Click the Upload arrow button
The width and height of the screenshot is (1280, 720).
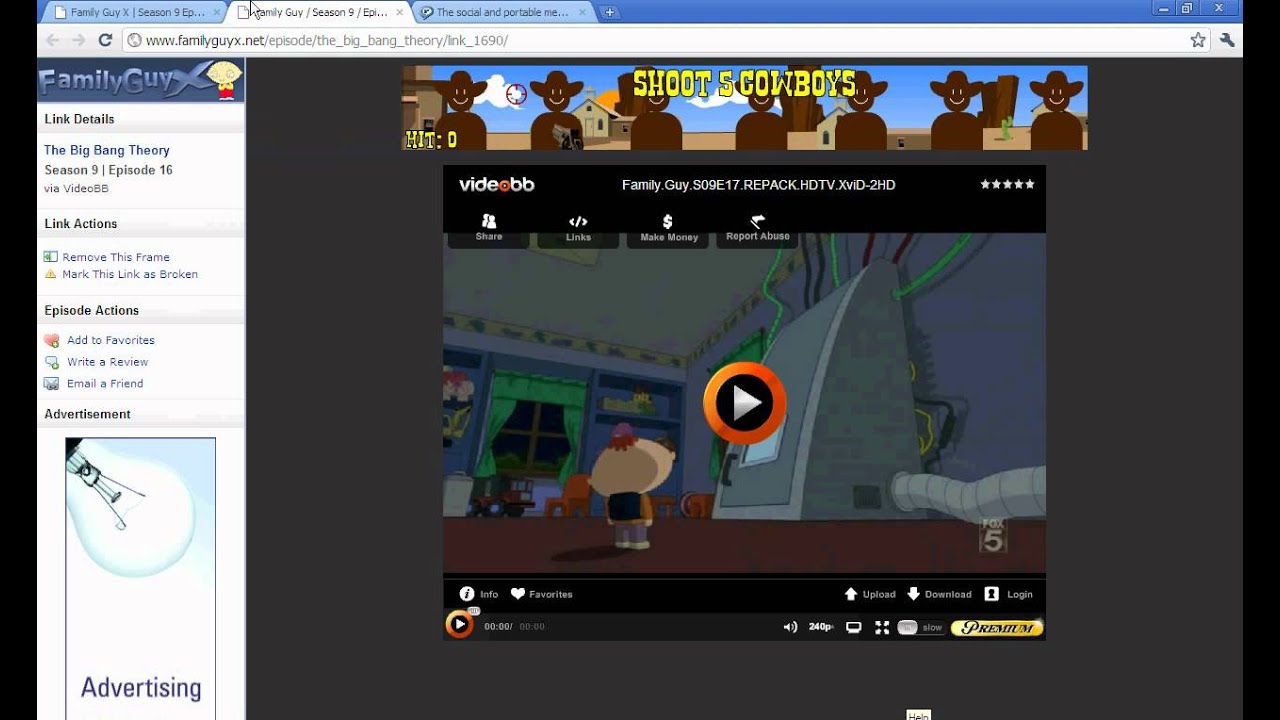870,594
